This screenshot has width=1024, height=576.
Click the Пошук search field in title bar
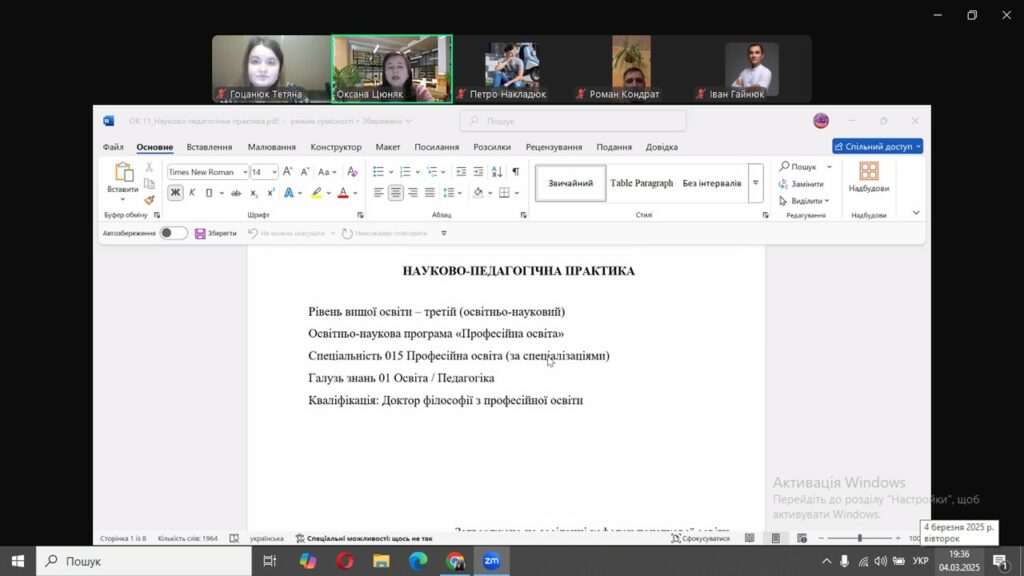click(x=572, y=121)
